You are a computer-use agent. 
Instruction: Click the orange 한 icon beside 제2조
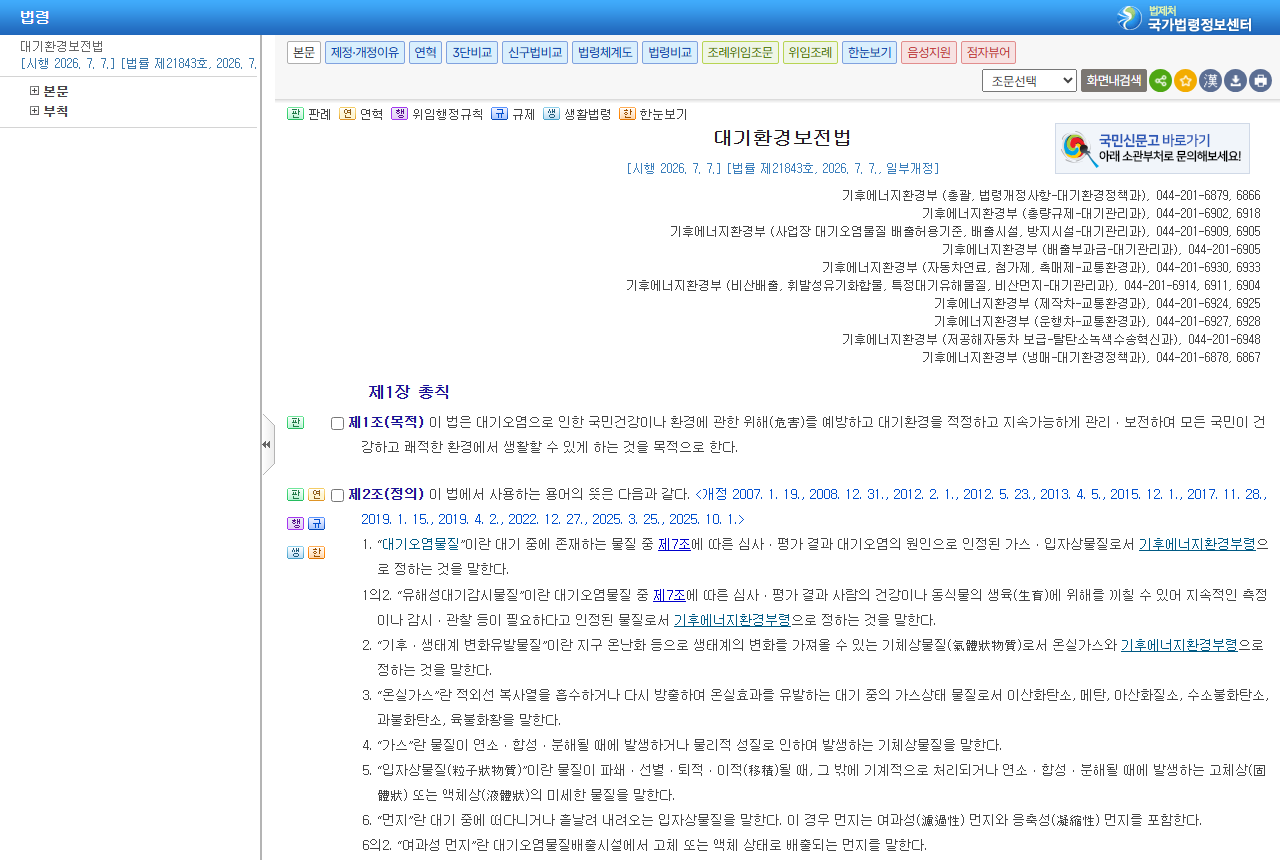point(316,552)
